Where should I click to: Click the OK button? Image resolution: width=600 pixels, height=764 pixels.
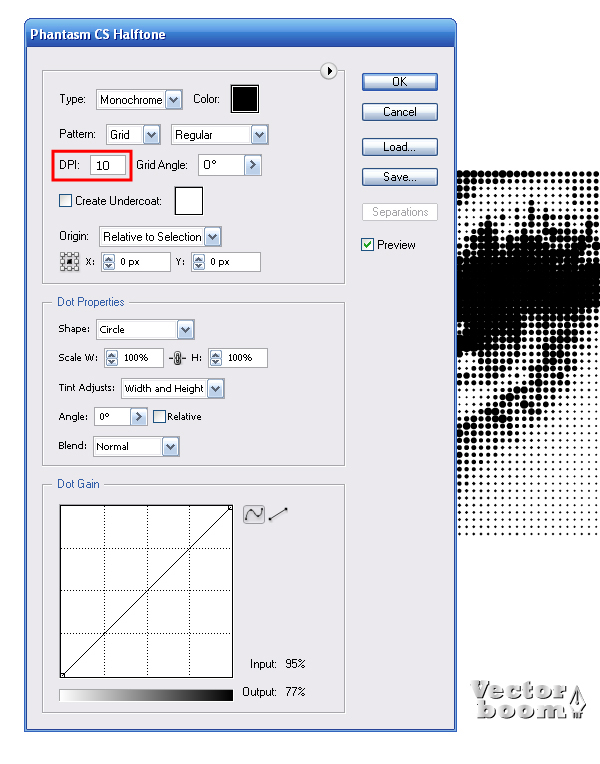(400, 82)
